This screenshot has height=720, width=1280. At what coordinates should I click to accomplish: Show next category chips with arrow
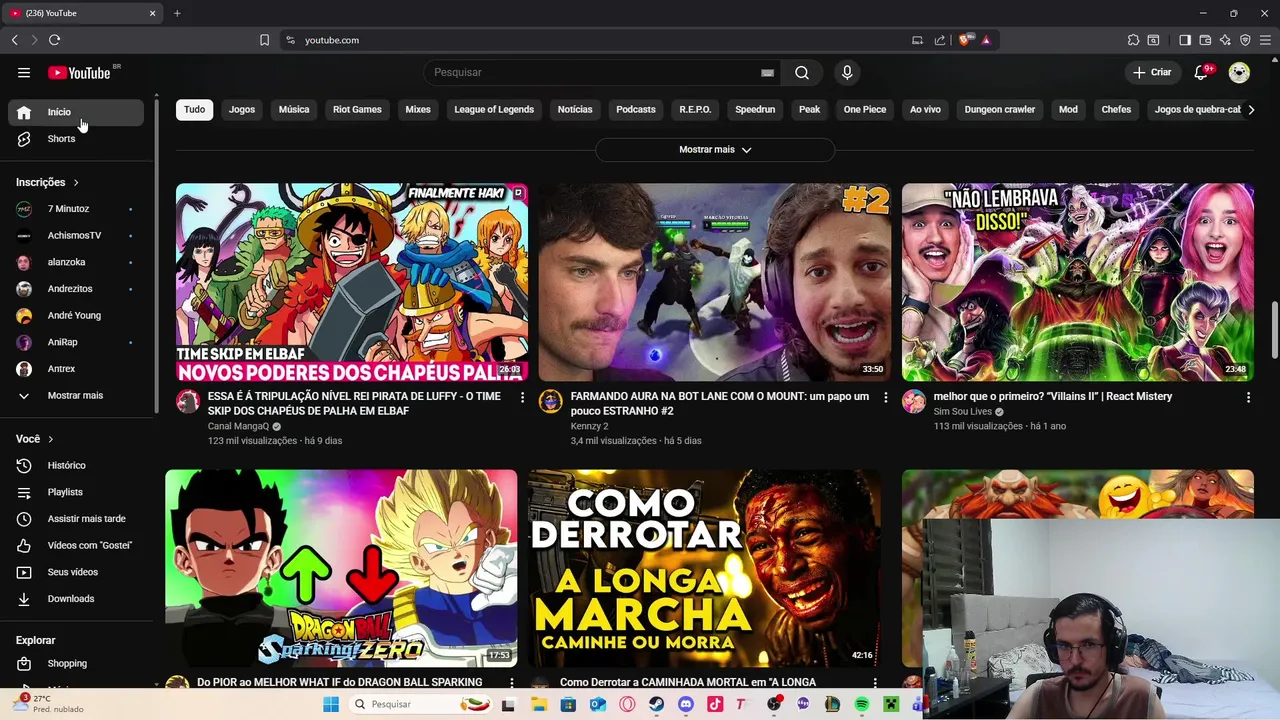click(1251, 110)
